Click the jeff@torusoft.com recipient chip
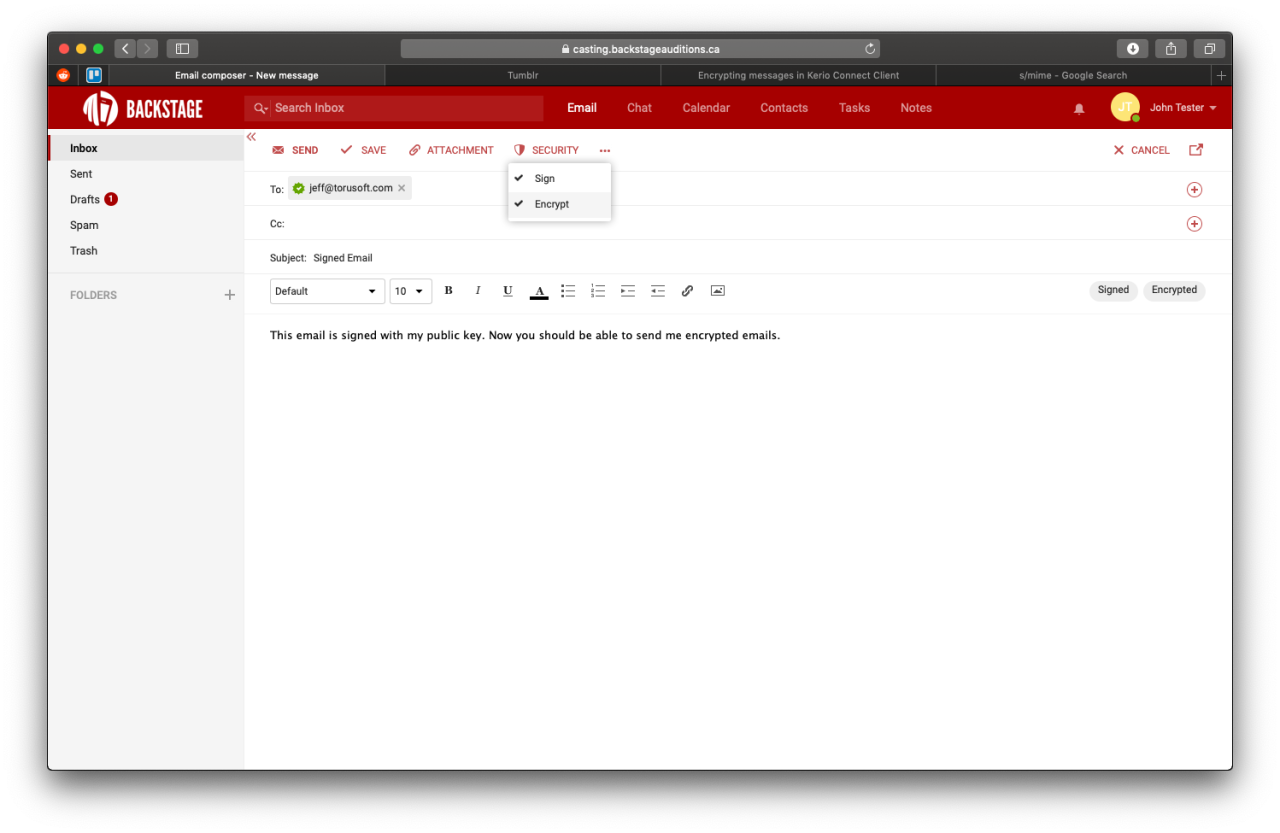 pyautogui.click(x=350, y=188)
